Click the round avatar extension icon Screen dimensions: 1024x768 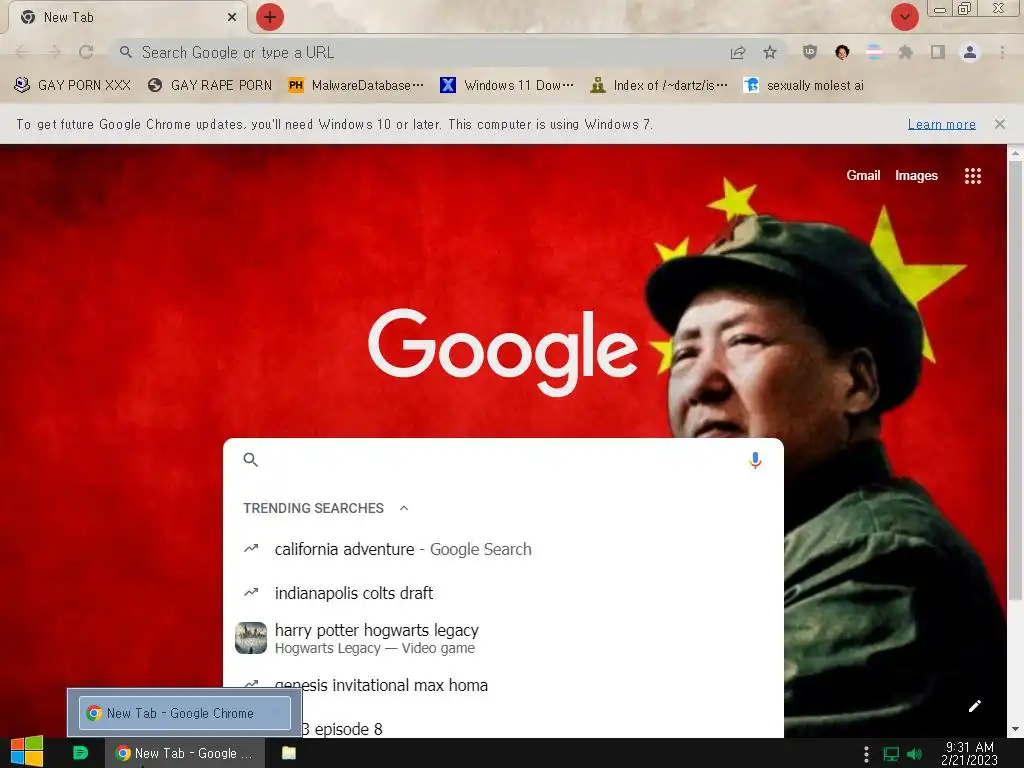pos(842,52)
